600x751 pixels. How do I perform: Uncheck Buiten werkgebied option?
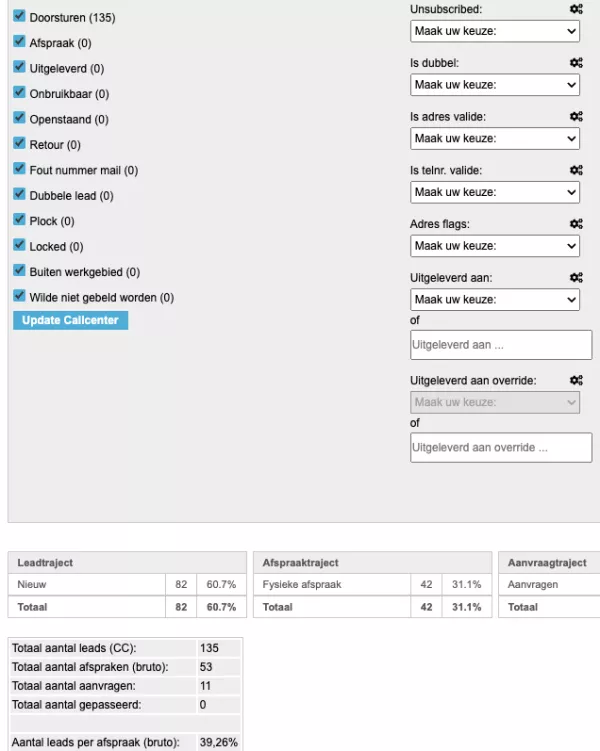19,271
